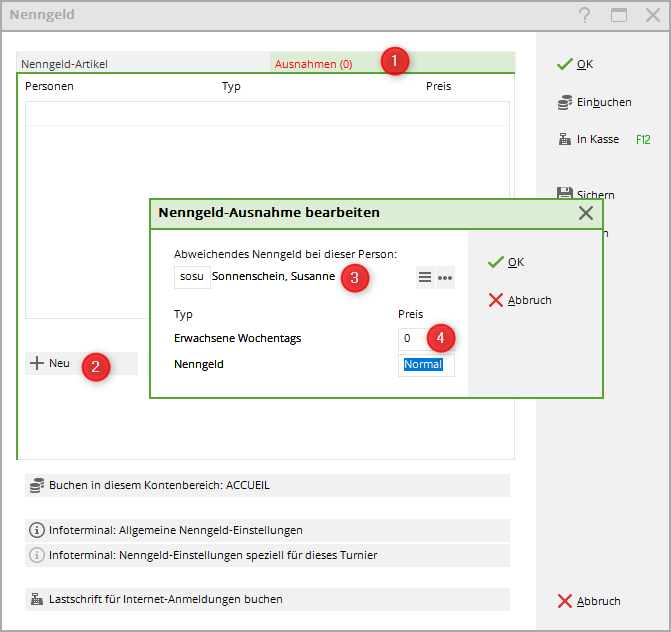Image resolution: width=671 pixels, height=632 pixels.
Task: Click the green checkmark in exception dialog
Action: pos(496,262)
